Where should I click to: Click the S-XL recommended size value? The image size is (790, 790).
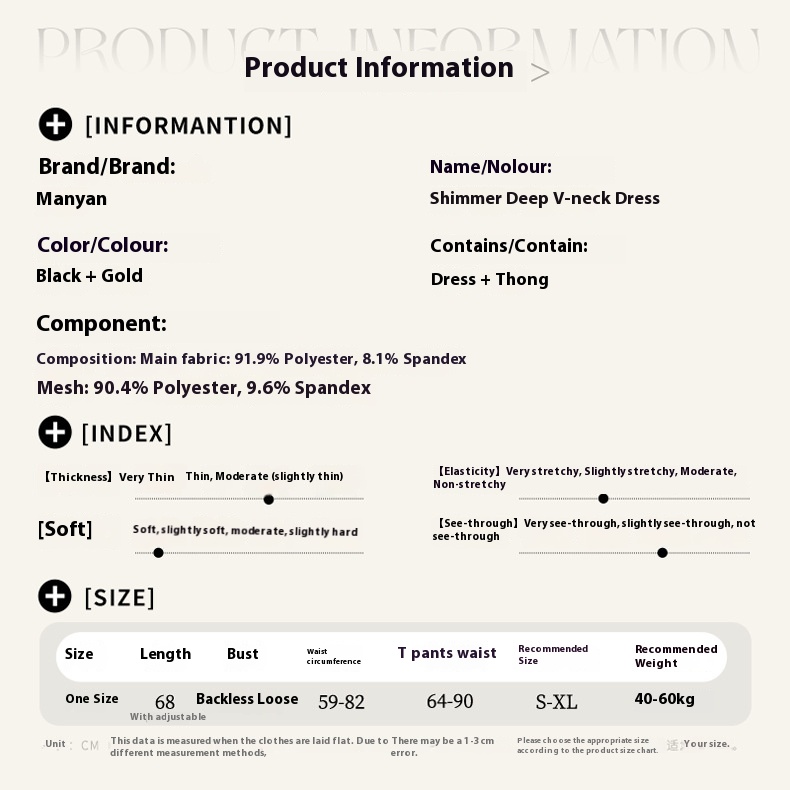click(x=556, y=702)
